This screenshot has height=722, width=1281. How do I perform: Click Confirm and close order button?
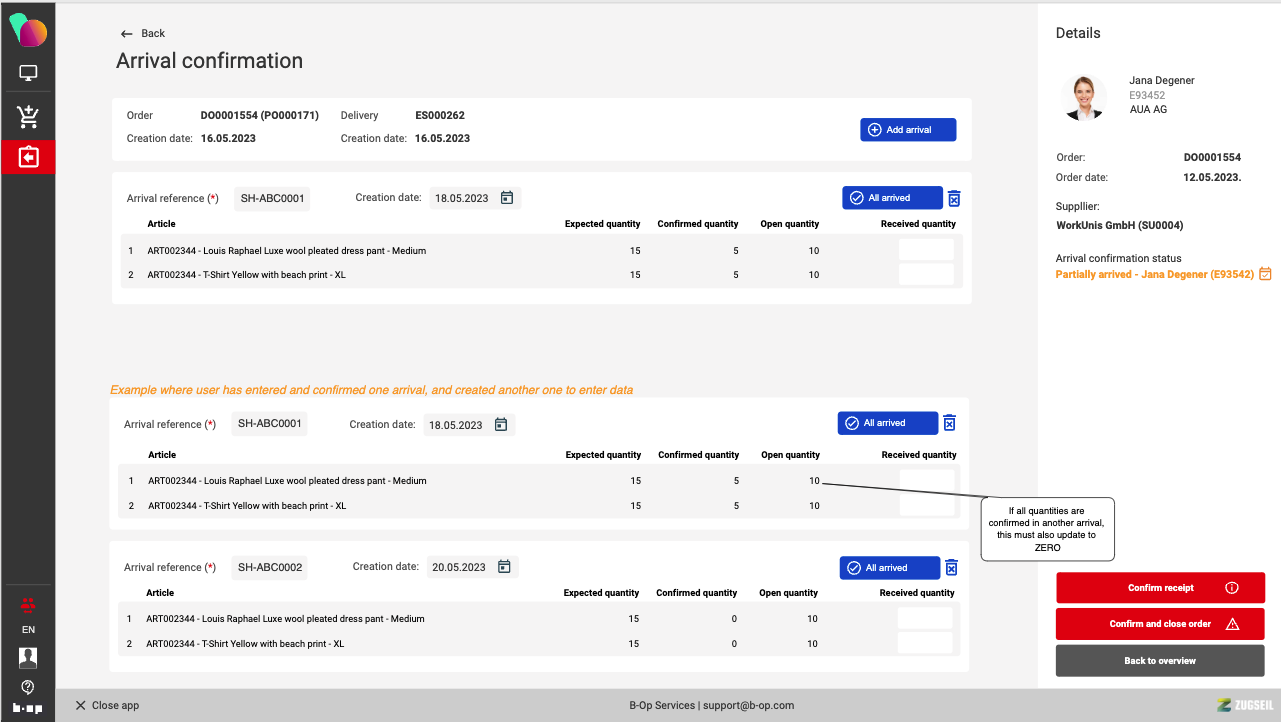click(x=1160, y=624)
